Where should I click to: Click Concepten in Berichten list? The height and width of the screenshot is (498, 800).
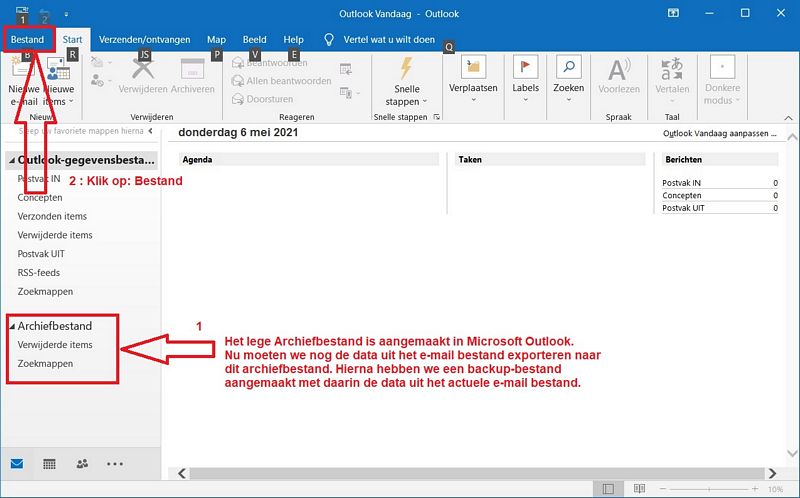tap(682, 195)
